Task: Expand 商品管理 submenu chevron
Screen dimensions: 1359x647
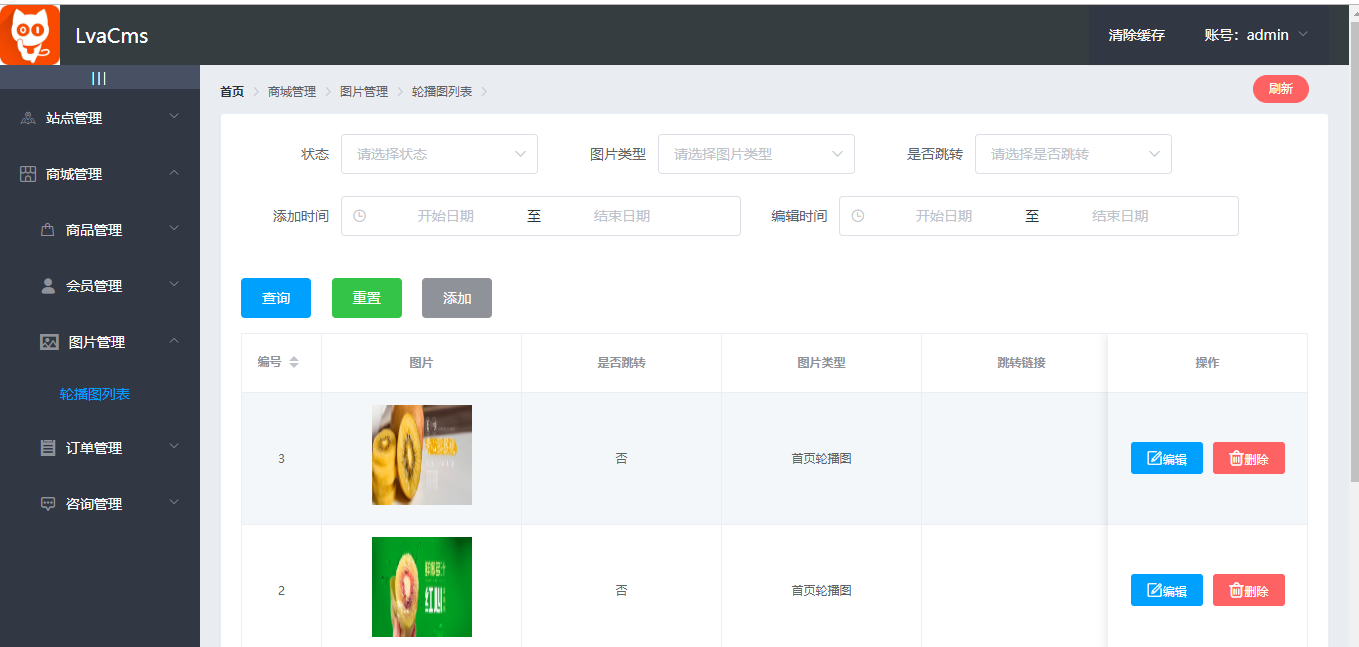Action: (x=174, y=229)
